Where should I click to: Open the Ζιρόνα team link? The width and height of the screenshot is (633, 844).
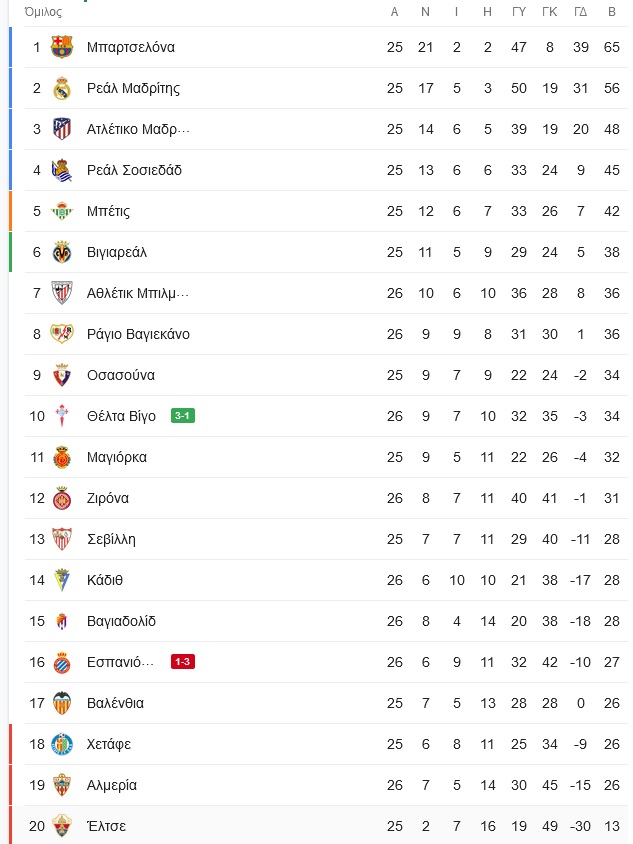108,498
